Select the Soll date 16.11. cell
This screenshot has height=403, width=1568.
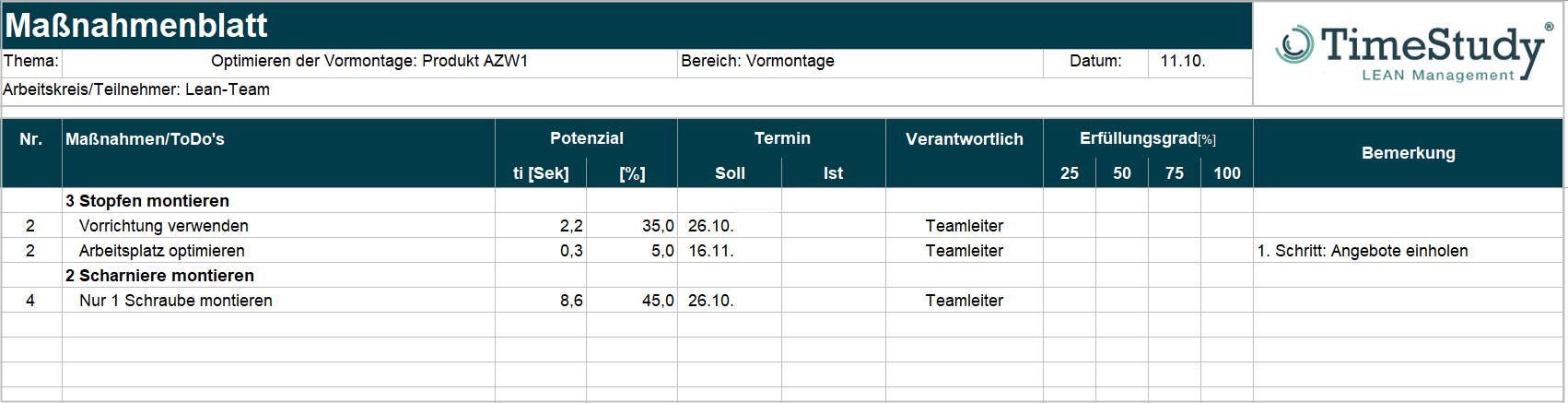711,251
